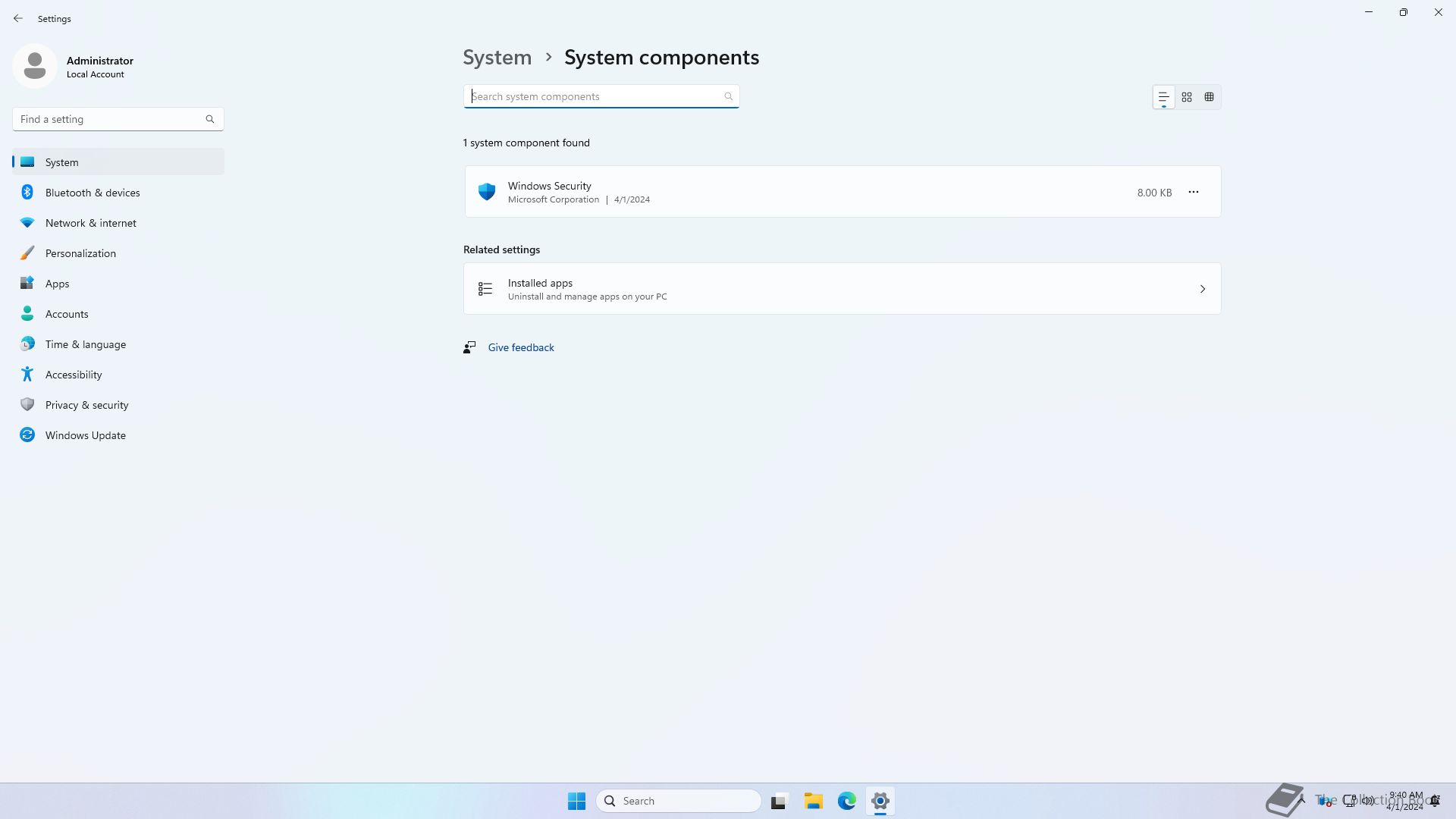Screen dimensions: 1456x819
Task: Go back using the back arrow
Action: 18,18
